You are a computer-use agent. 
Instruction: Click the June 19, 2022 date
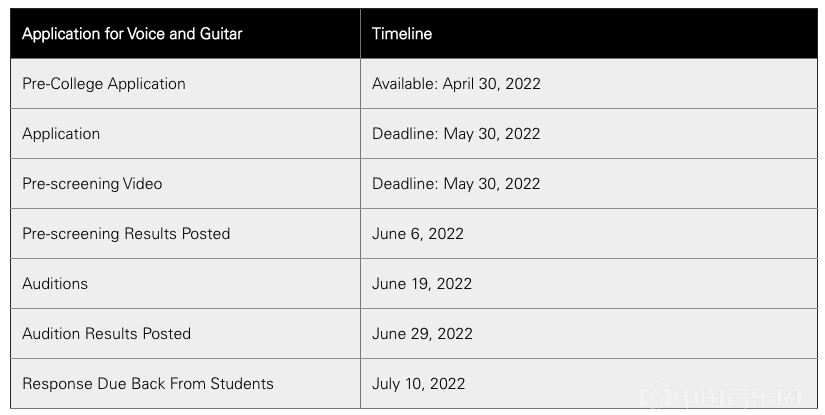pos(422,284)
